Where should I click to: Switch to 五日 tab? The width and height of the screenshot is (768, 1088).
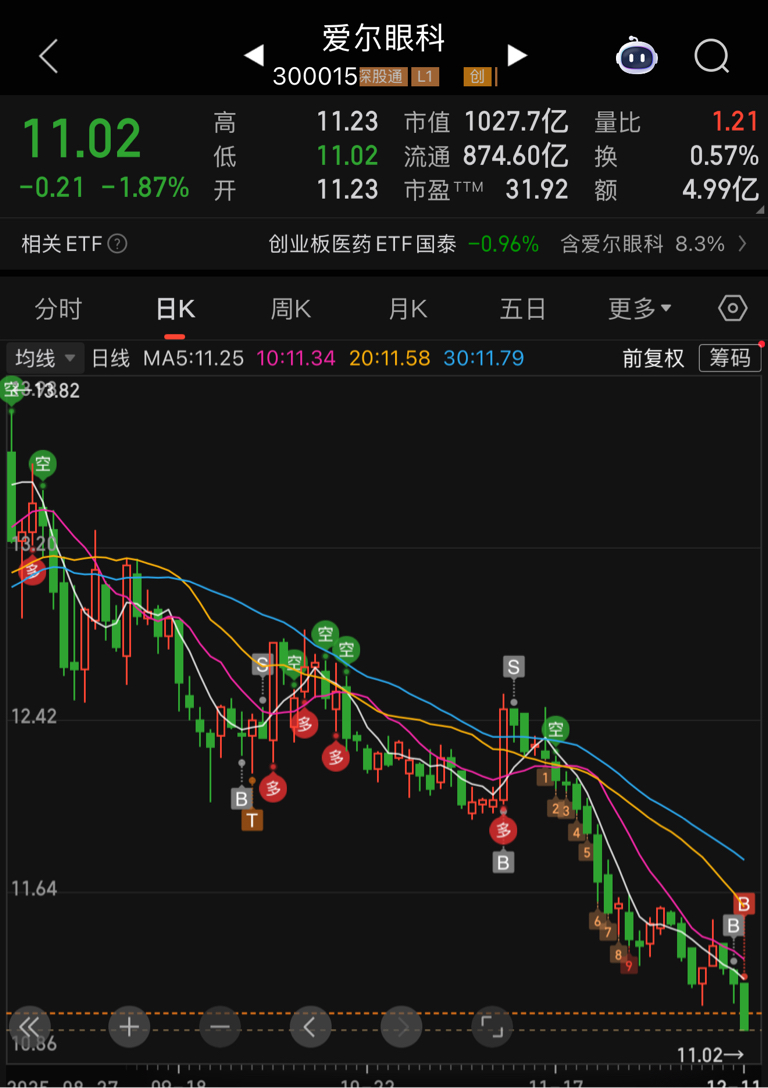pyautogui.click(x=522, y=309)
